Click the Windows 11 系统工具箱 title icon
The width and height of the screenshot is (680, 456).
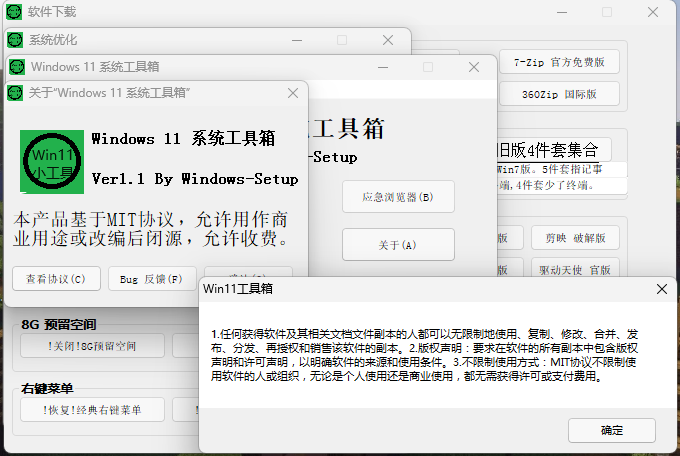click(x=17, y=67)
